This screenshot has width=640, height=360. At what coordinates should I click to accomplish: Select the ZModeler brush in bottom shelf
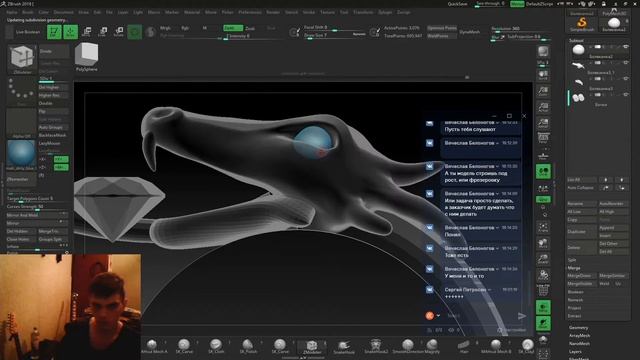pyautogui.click(x=311, y=346)
